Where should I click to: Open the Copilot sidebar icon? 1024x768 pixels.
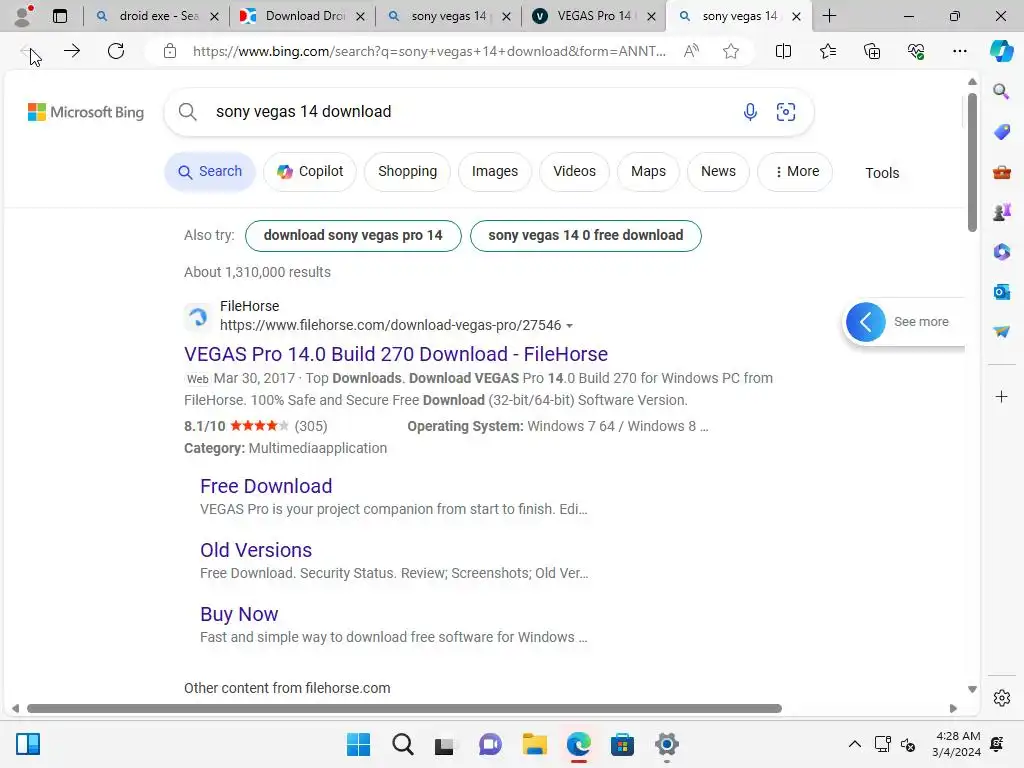(1001, 51)
